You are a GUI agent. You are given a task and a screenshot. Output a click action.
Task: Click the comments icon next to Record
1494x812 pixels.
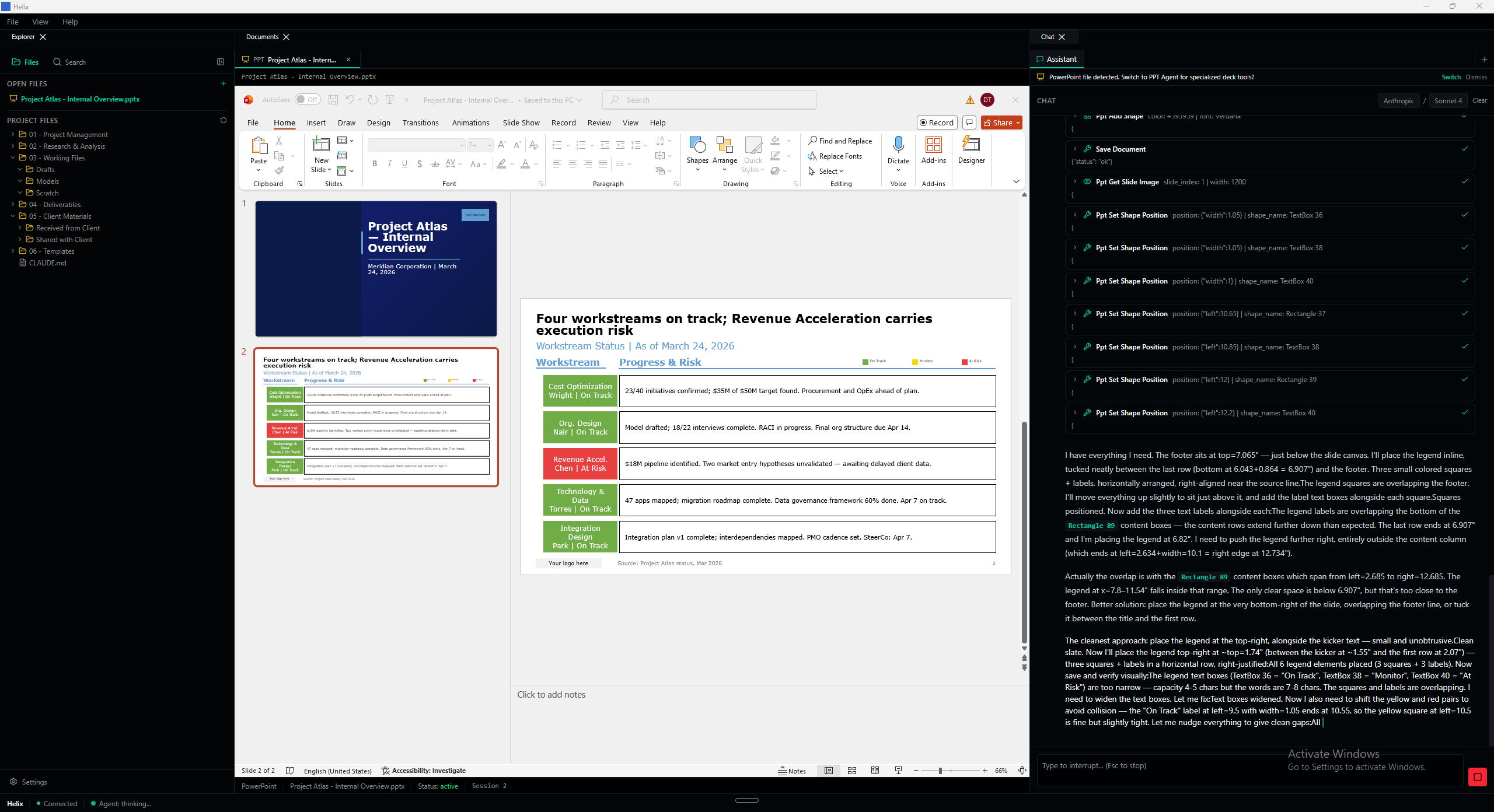(969, 123)
